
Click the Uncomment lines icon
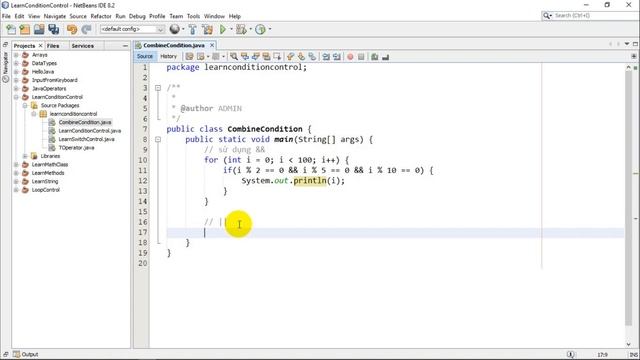coord(385,57)
